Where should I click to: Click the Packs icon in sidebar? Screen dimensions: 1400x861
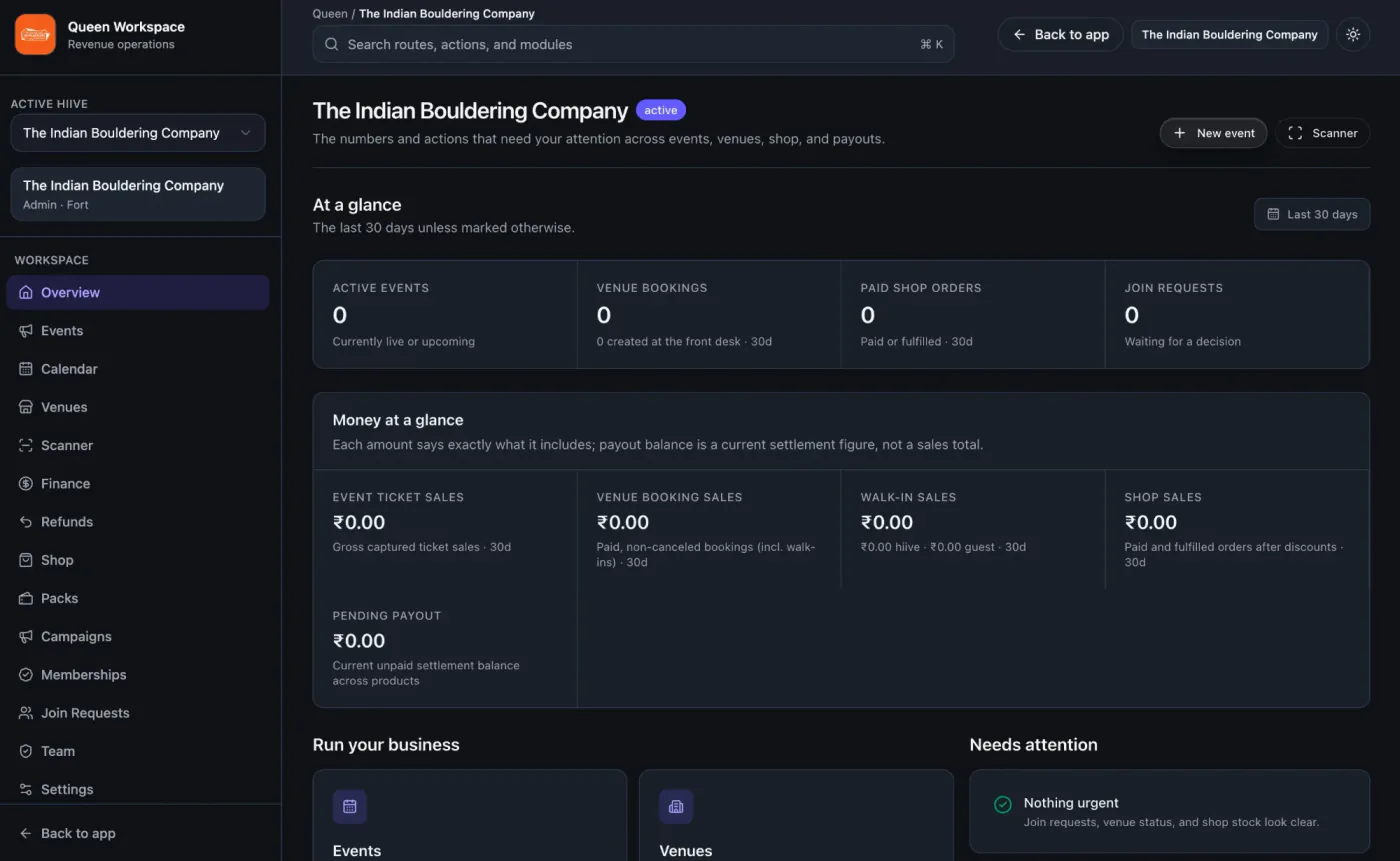tap(26, 598)
